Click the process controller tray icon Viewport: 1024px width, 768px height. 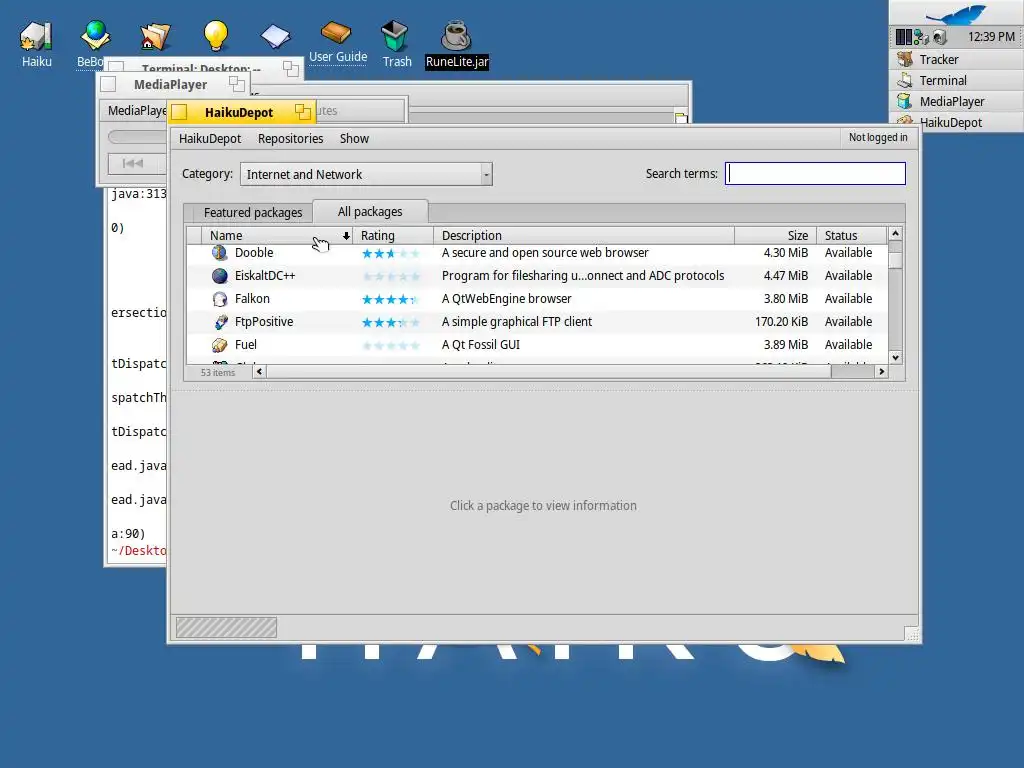click(904, 37)
